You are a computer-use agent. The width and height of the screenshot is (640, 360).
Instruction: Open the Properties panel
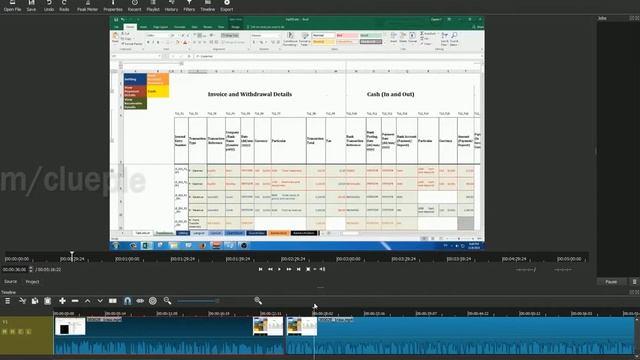coord(113,6)
